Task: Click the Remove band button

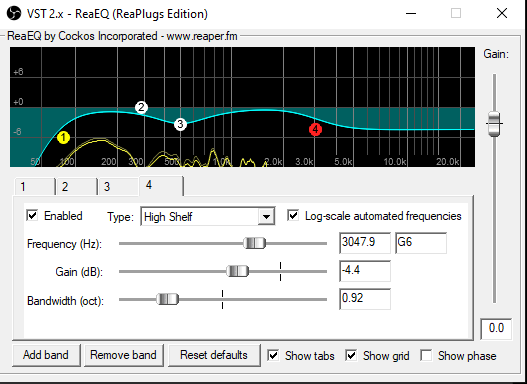Action: (123, 355)
